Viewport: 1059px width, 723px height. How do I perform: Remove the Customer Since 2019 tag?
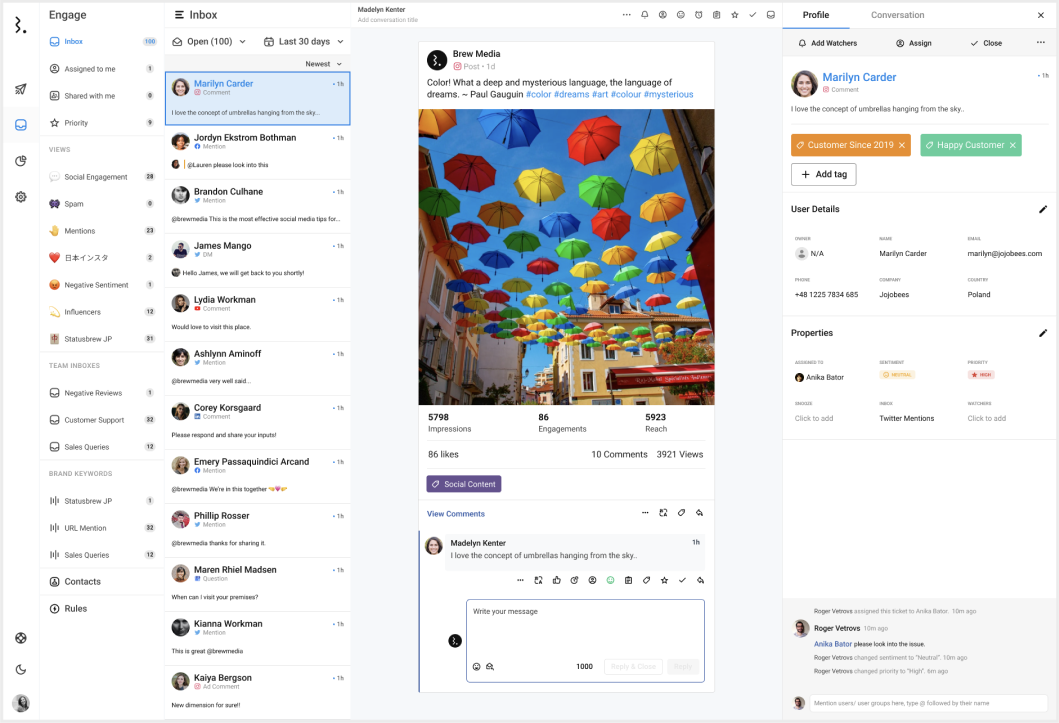pos(902,145)
